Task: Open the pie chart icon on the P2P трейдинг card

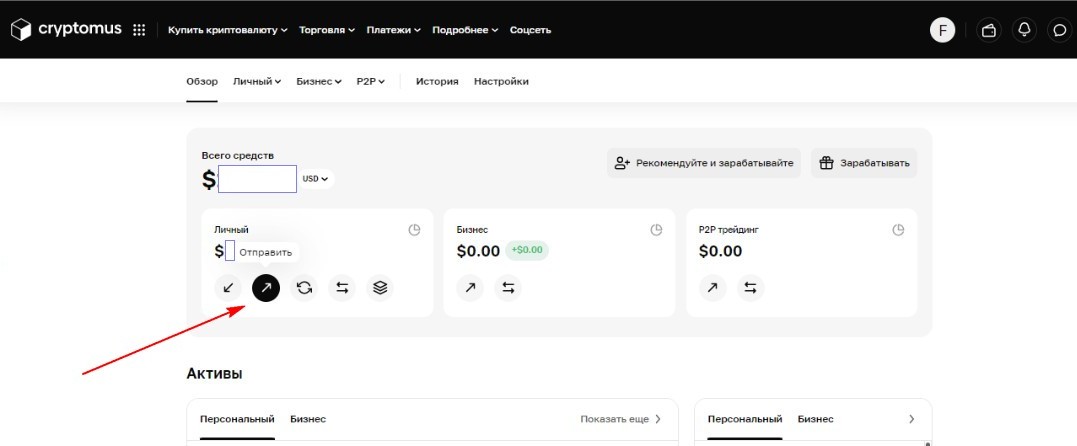Action: tap(898, 230)
